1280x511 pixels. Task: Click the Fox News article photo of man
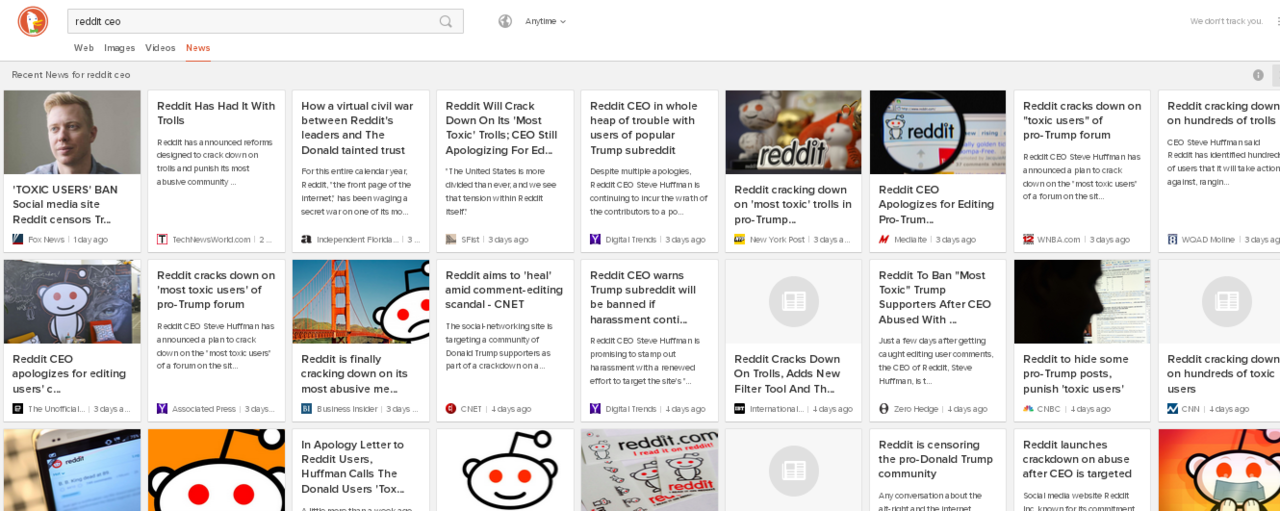[x=72, y=132]
